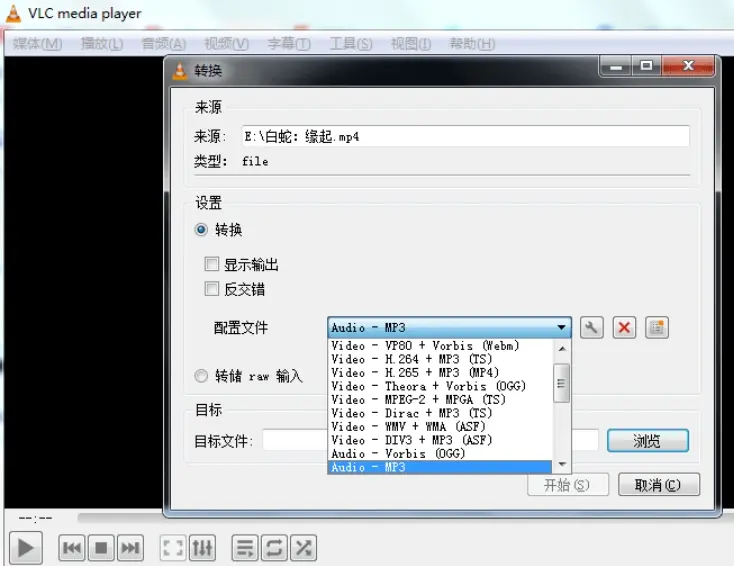Open the 视频(V) menu

[227, 44]
